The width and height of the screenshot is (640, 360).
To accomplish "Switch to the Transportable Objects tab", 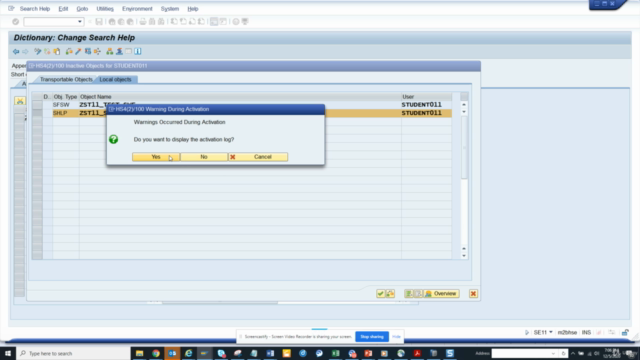I will click(x=66, y=80).
